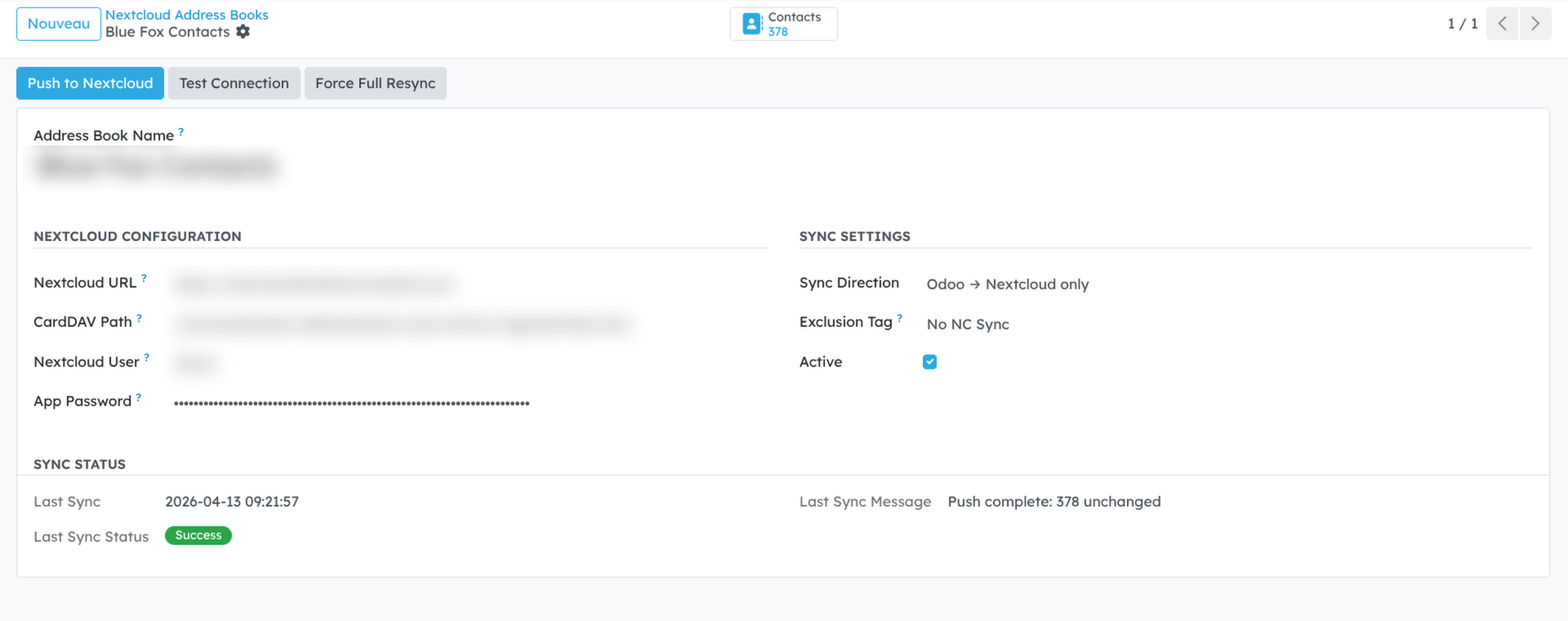Click the Test Connection button
The image size is (1568, 621).
pyautogui.click(x=234, y=83)
